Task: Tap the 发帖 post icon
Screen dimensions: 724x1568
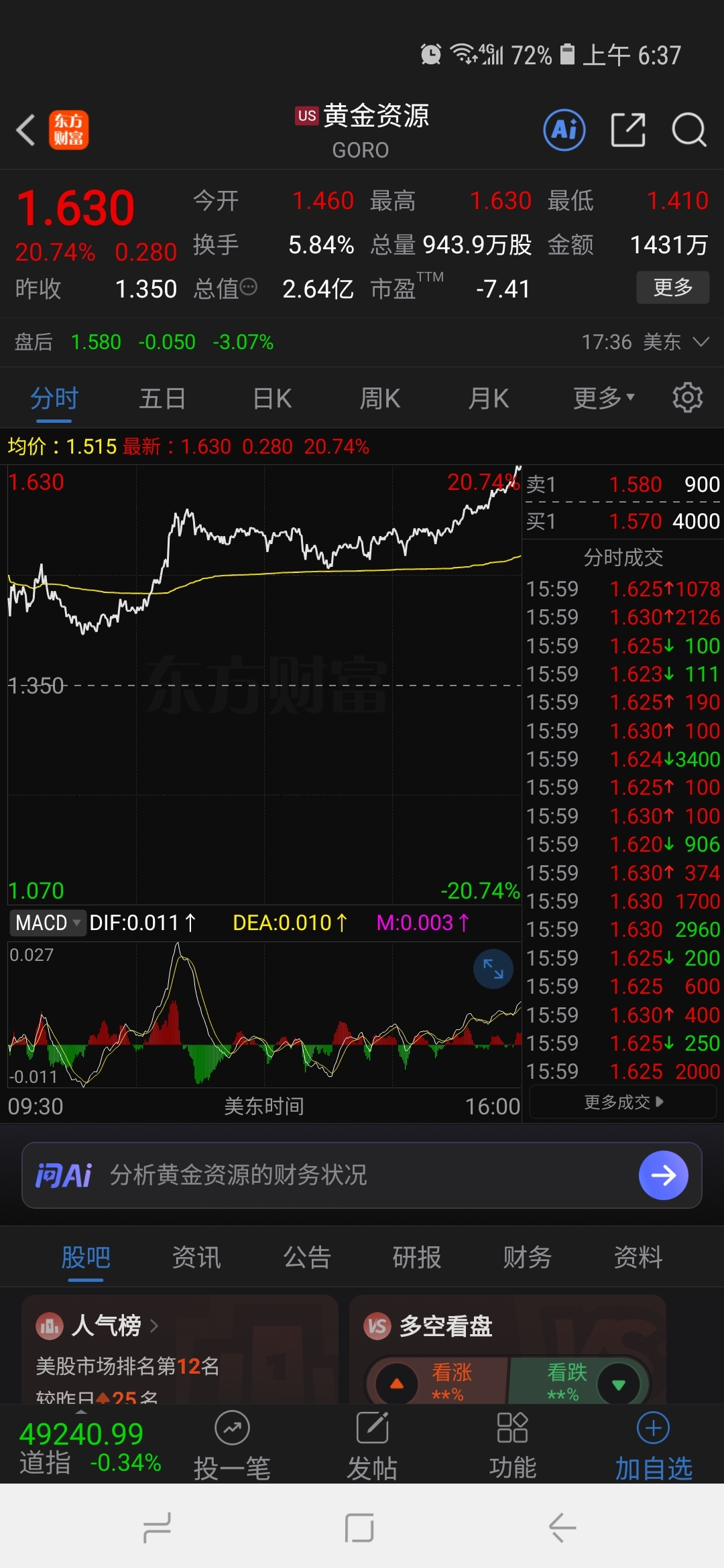Action: [x=373, y=1429]
